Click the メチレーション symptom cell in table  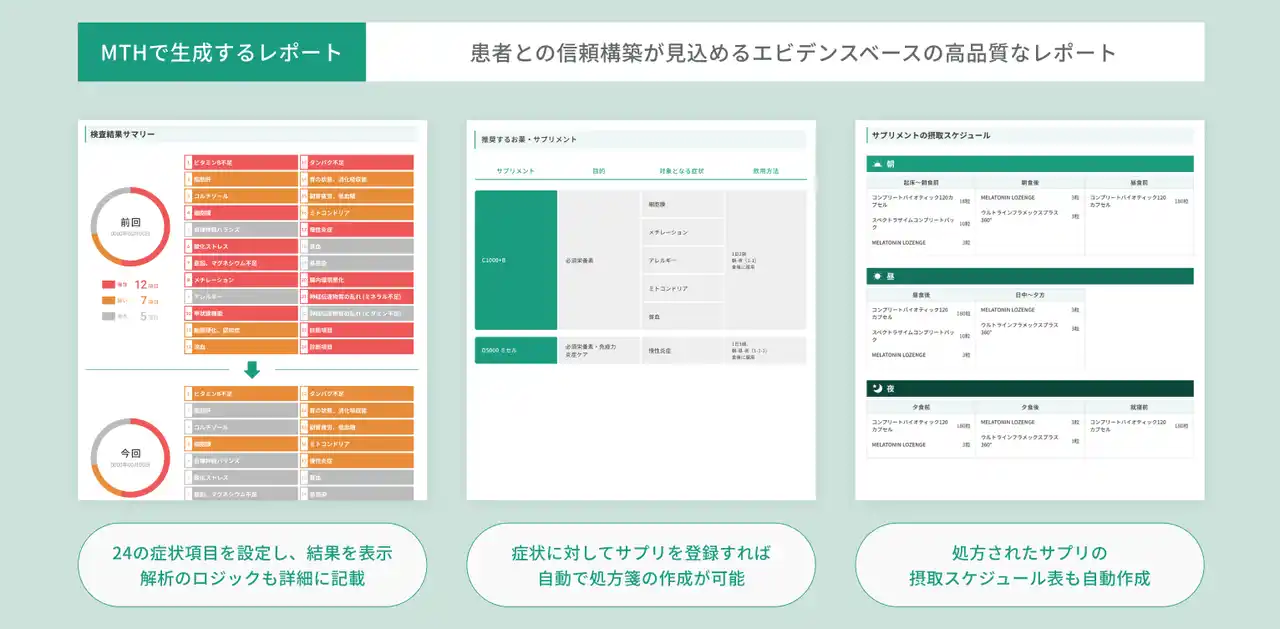(x=681, y=232)
